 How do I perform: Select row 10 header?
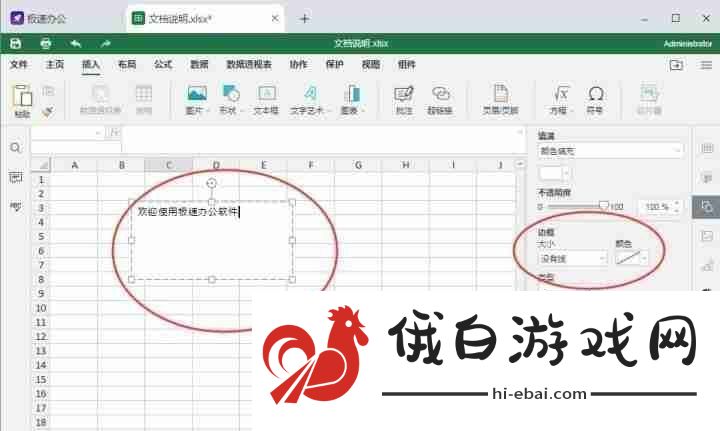[41, 308]
